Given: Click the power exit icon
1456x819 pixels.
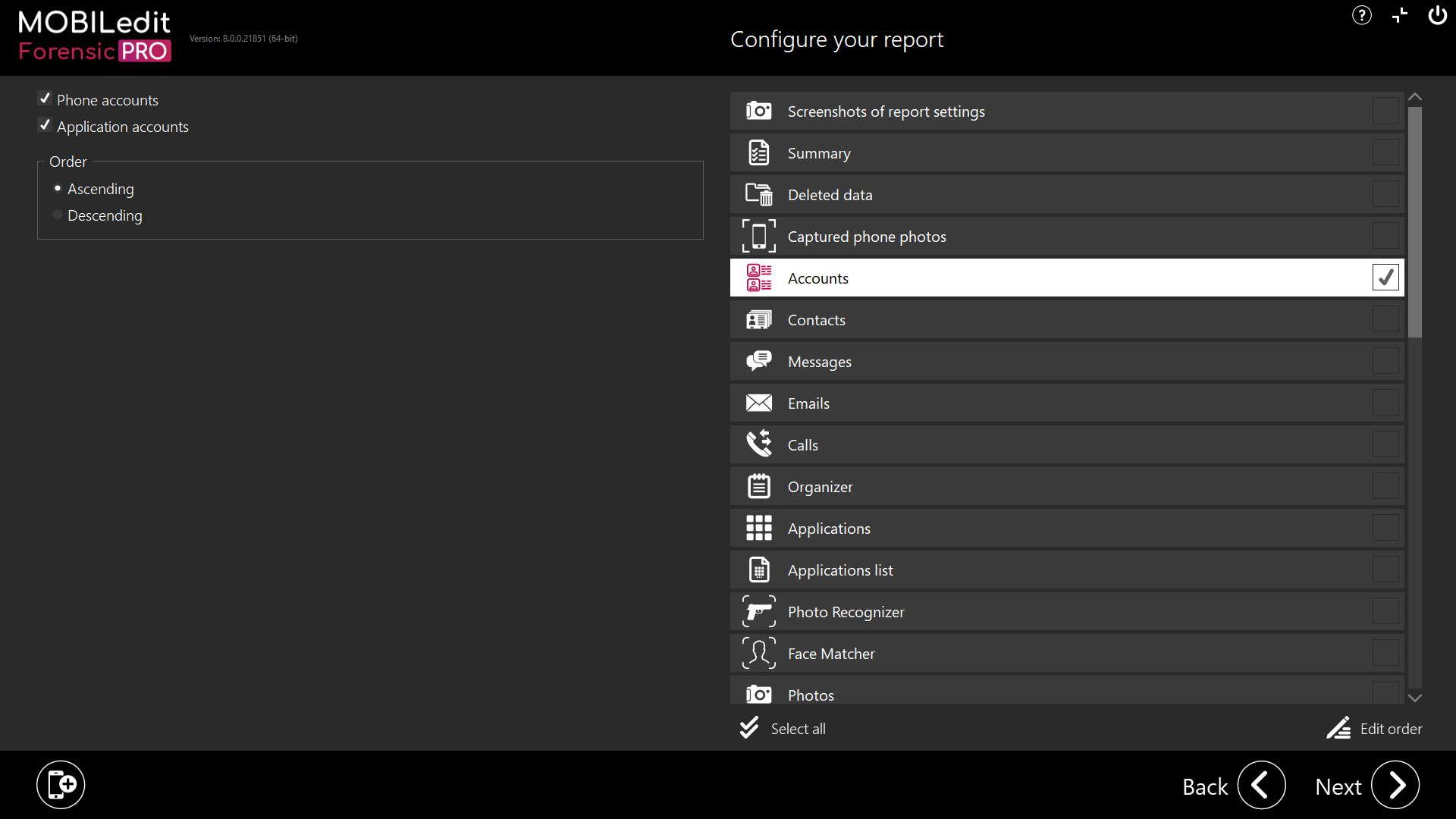Looking at the screenshot, I should point(1437,15).
